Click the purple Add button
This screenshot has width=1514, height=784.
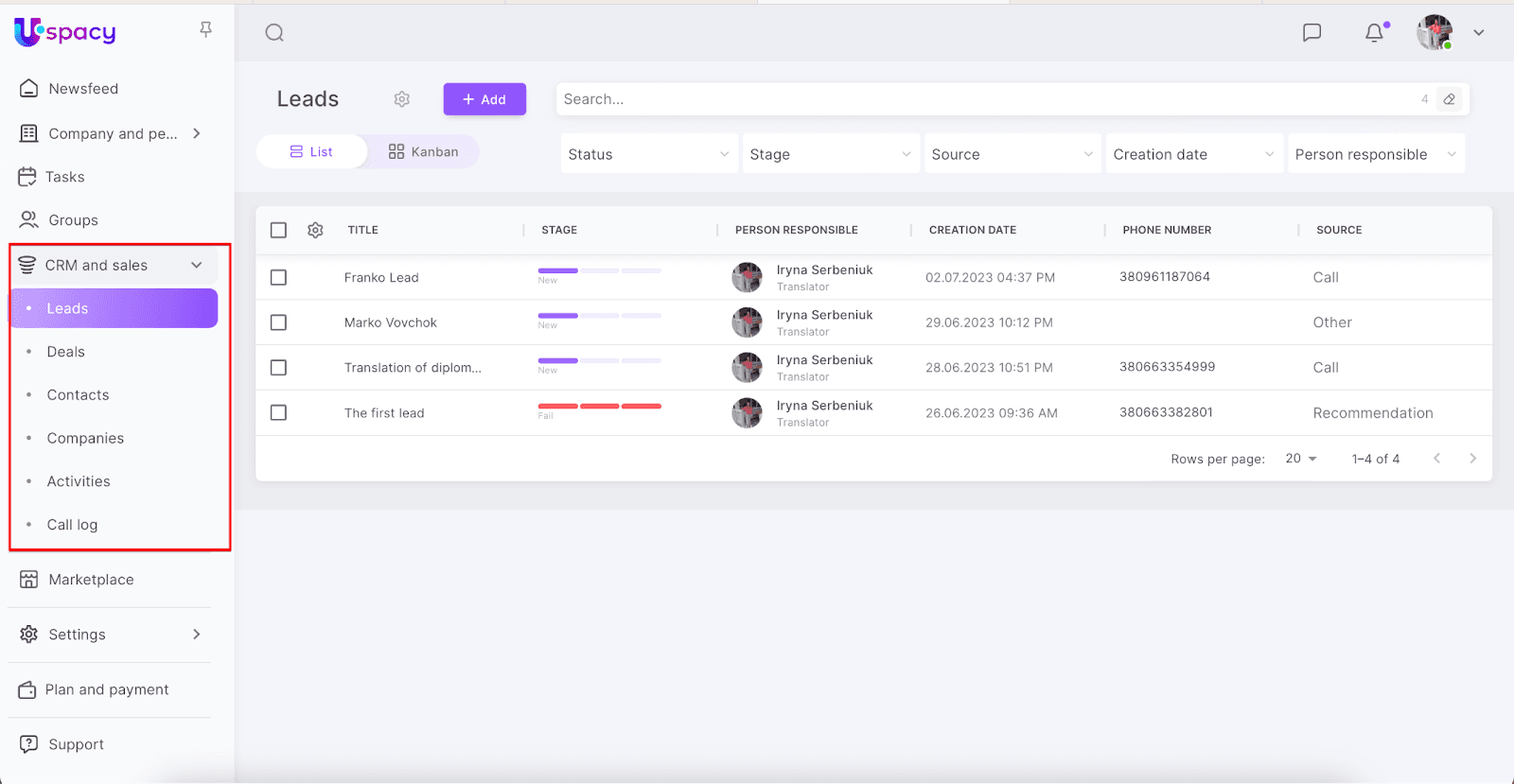tap(484, 99)
